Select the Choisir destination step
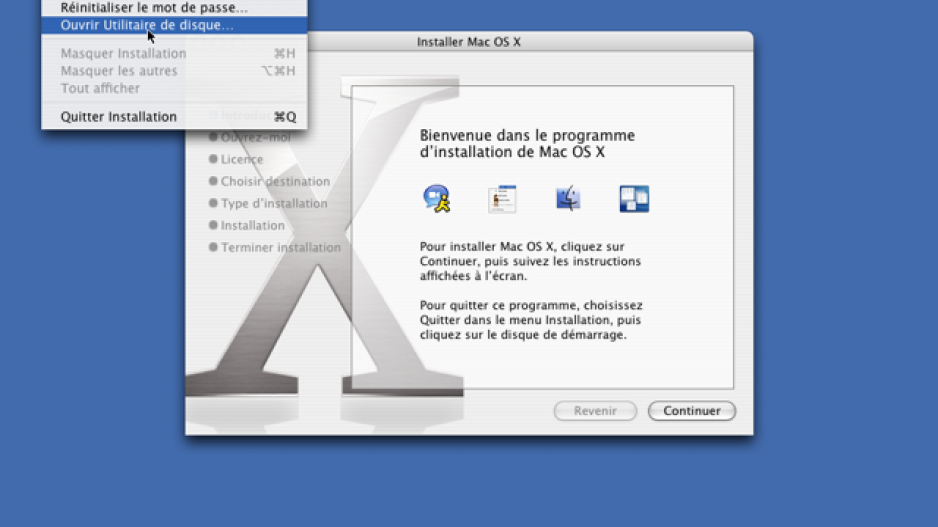 click(269, 181)
